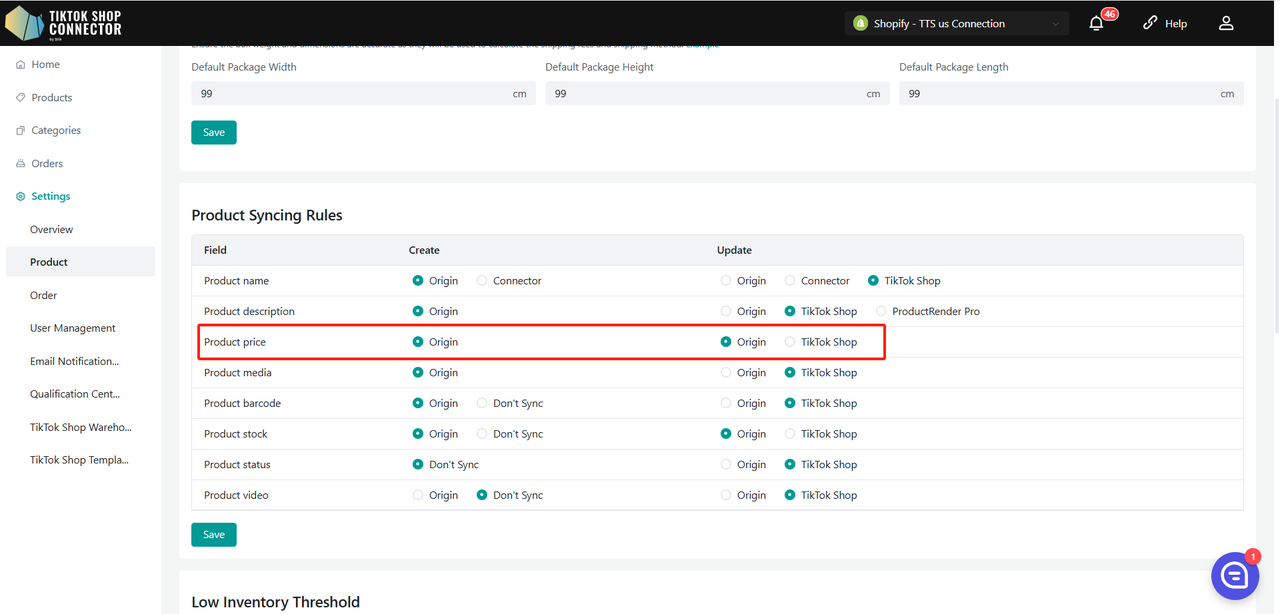Open the Shopify connection dropdown
The height and width of the screenshot is (614, 1280).
(956, 23)
